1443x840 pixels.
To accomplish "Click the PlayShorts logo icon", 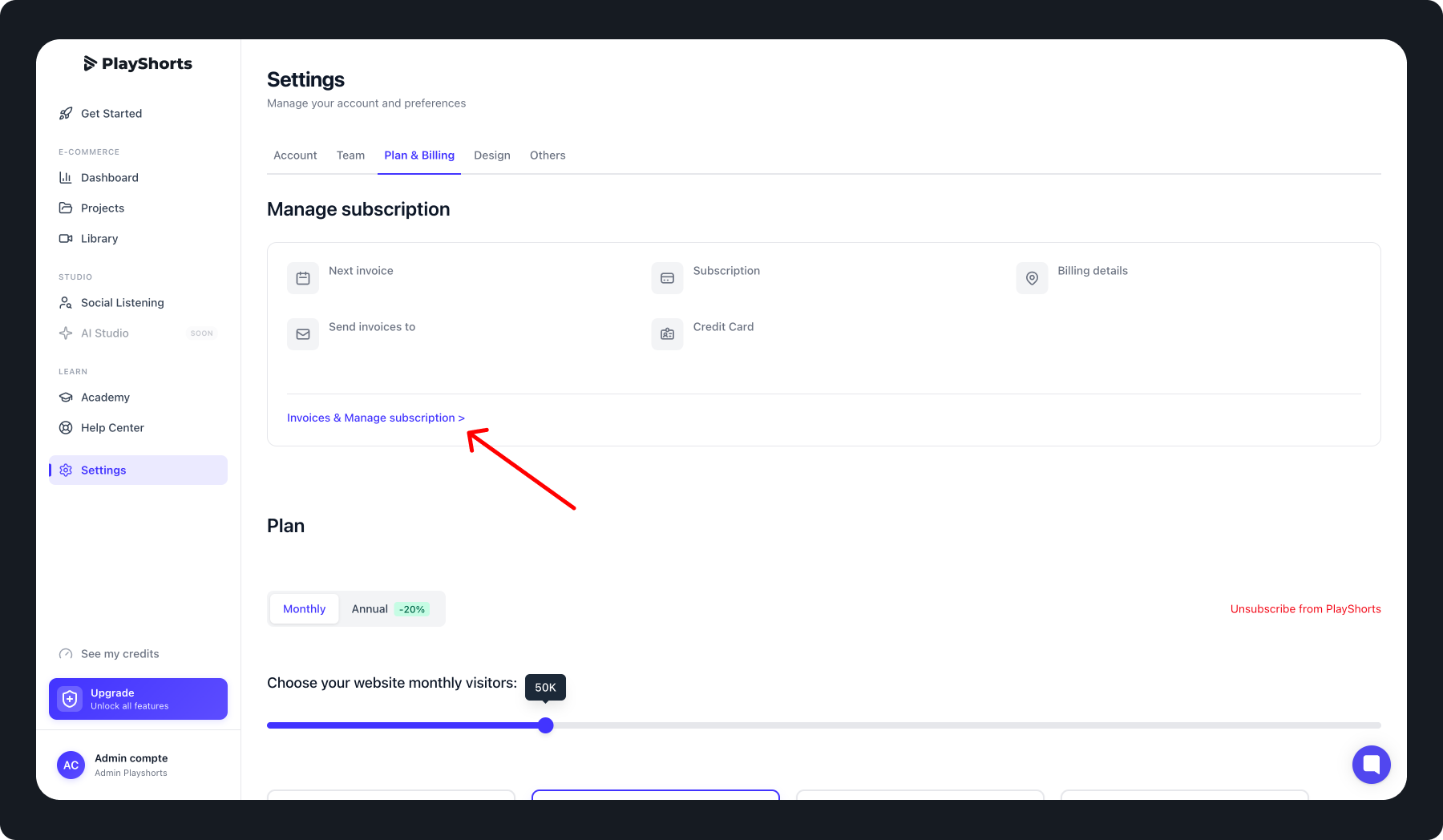I will [x=90, y=63].
